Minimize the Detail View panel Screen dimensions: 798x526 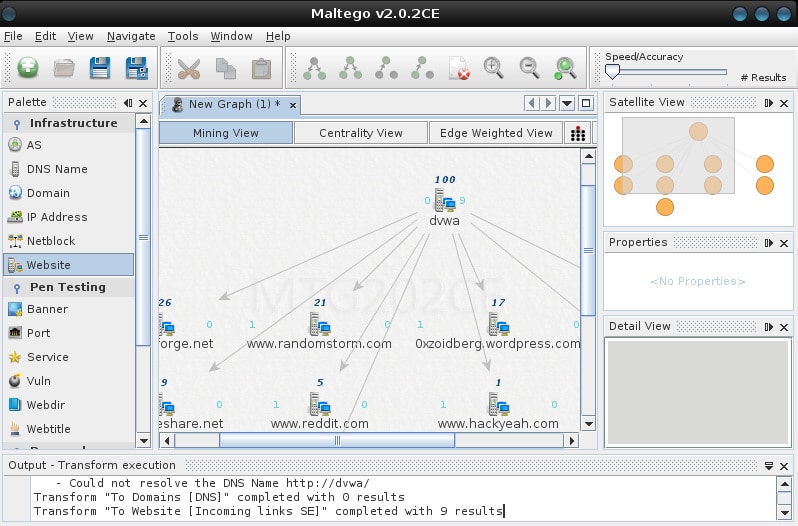[x=768, y=327]
